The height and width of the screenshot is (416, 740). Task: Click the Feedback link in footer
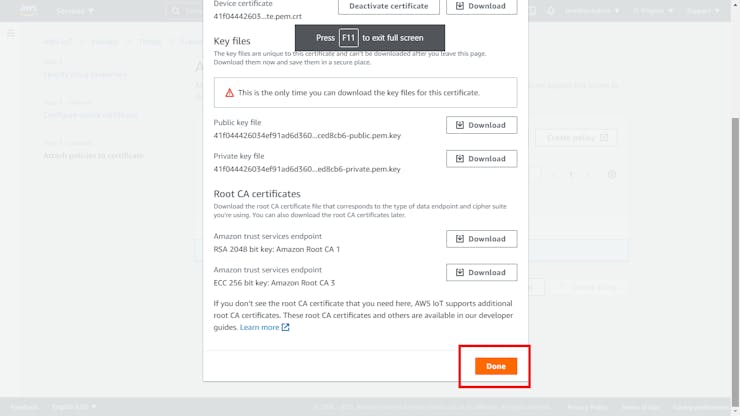point(24,407)
